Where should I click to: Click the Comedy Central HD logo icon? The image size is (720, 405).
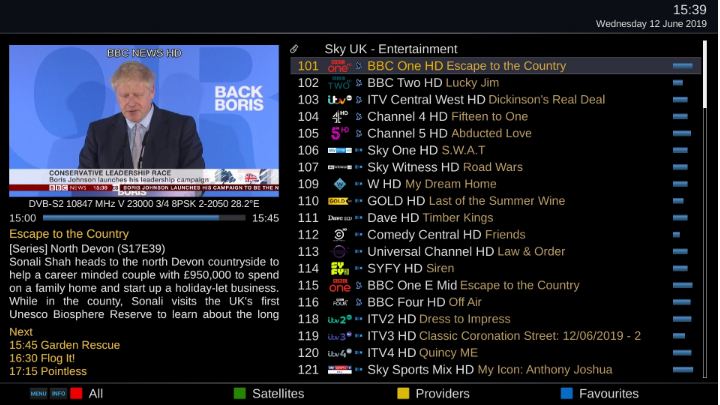pyautogui.click(x=339, y=235)
